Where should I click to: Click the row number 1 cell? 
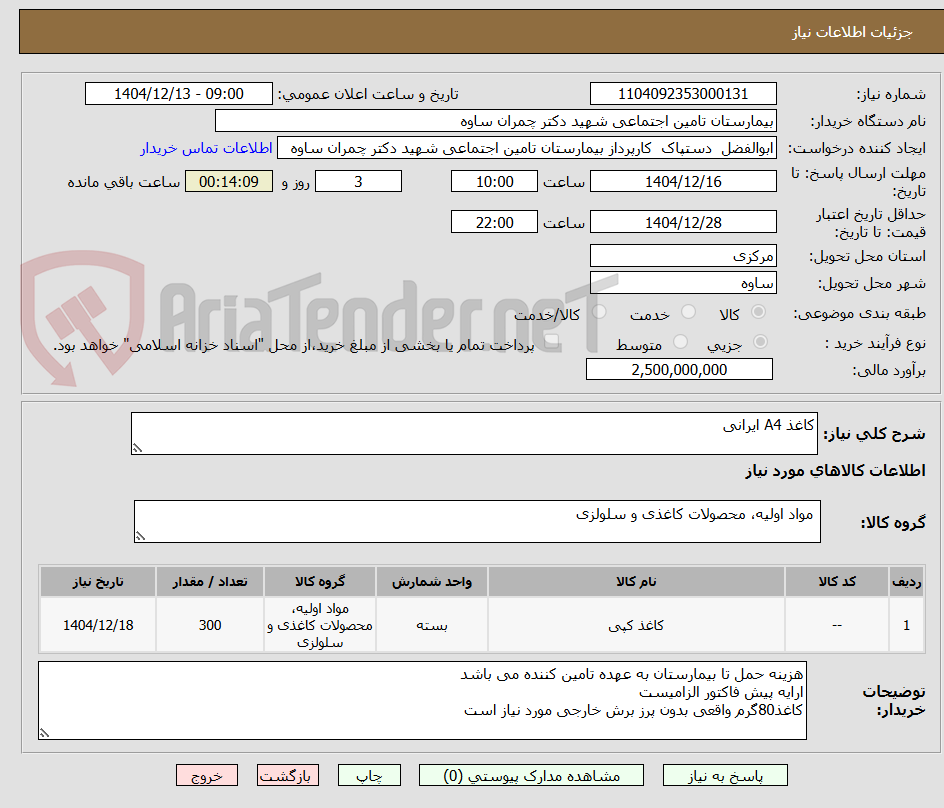tap(907, 626)
